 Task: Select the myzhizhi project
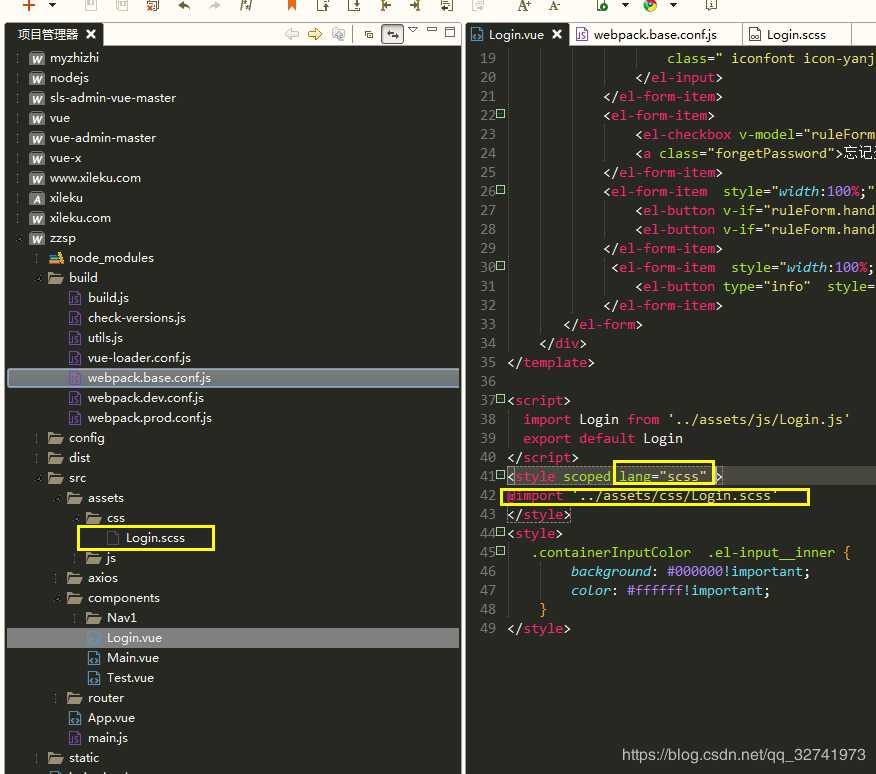74,58
